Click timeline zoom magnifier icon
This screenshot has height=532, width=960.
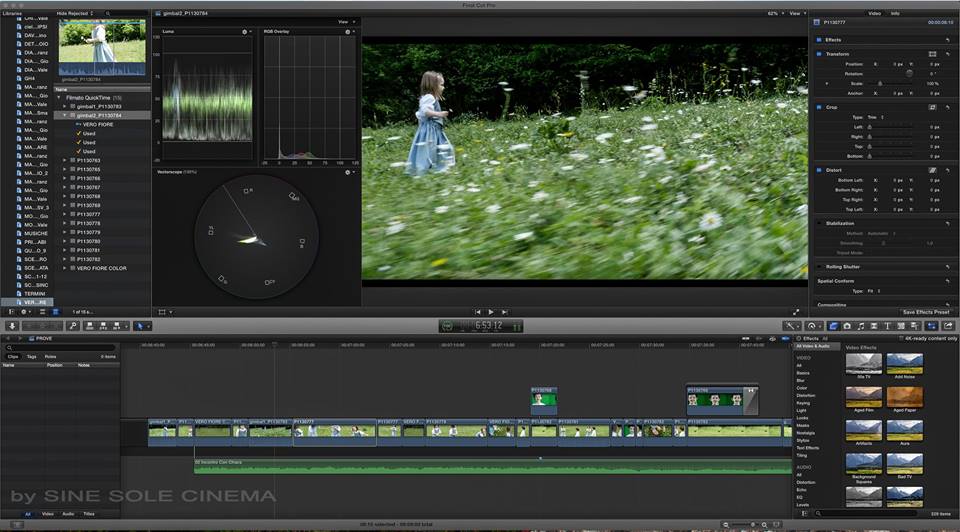[x=765, y=525]
